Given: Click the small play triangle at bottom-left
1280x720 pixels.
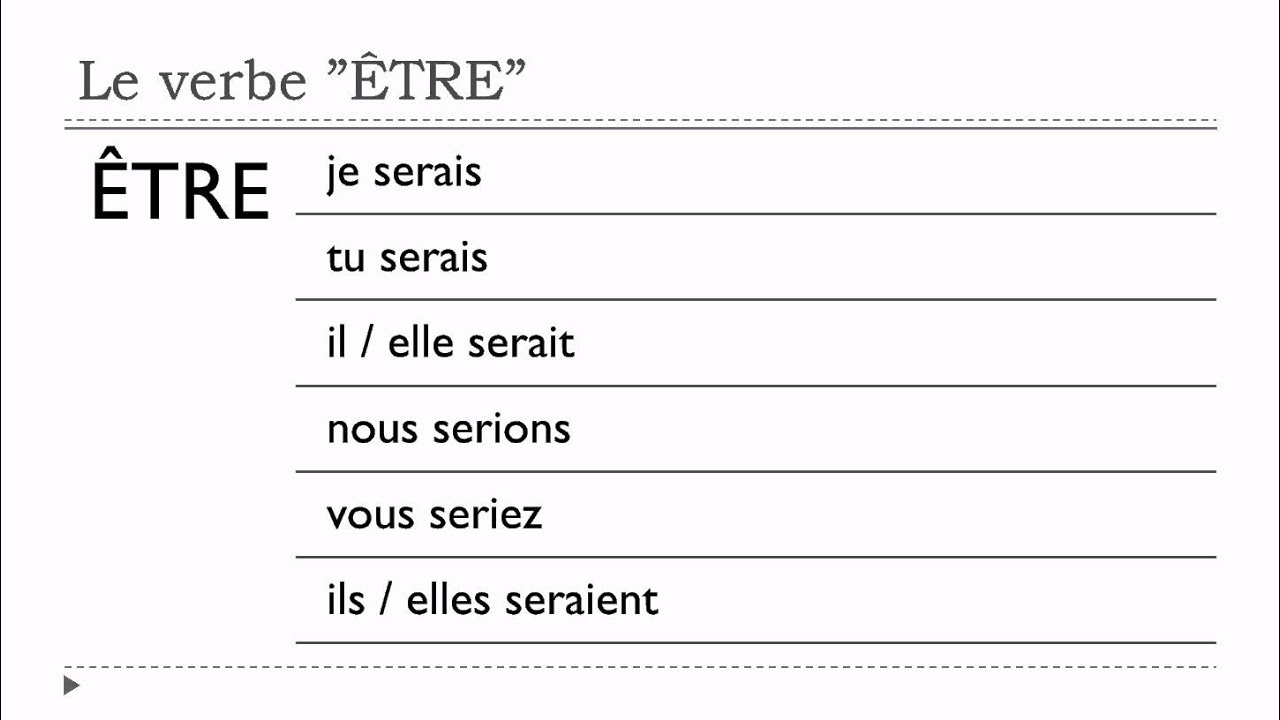Looking at the screenshot, I should (x=70, y=686).
